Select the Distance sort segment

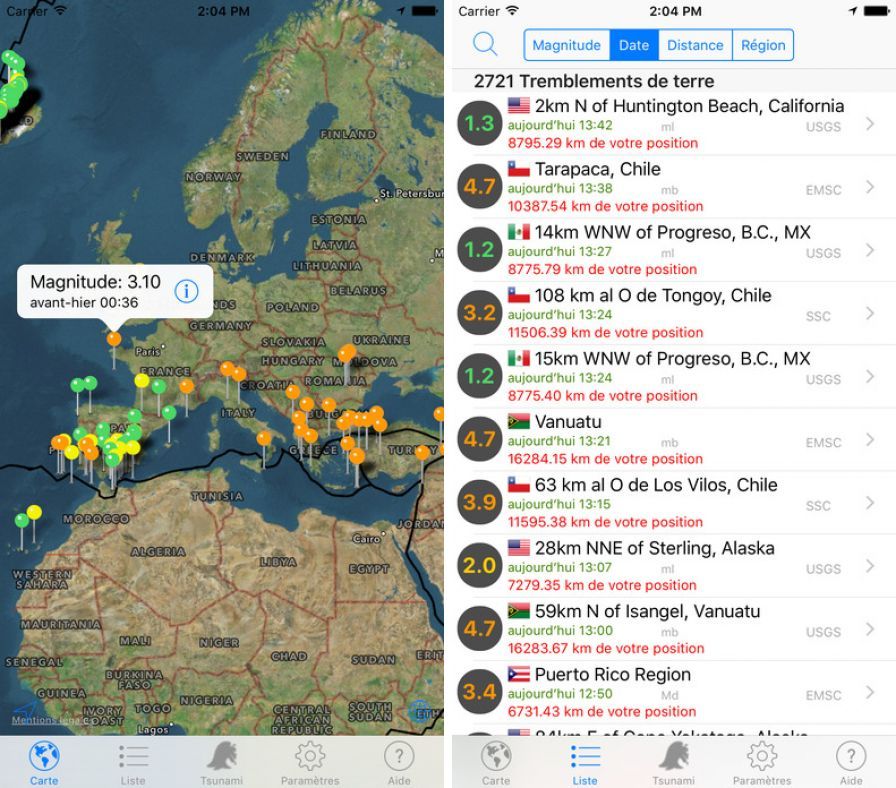click(x=695, y=45)
